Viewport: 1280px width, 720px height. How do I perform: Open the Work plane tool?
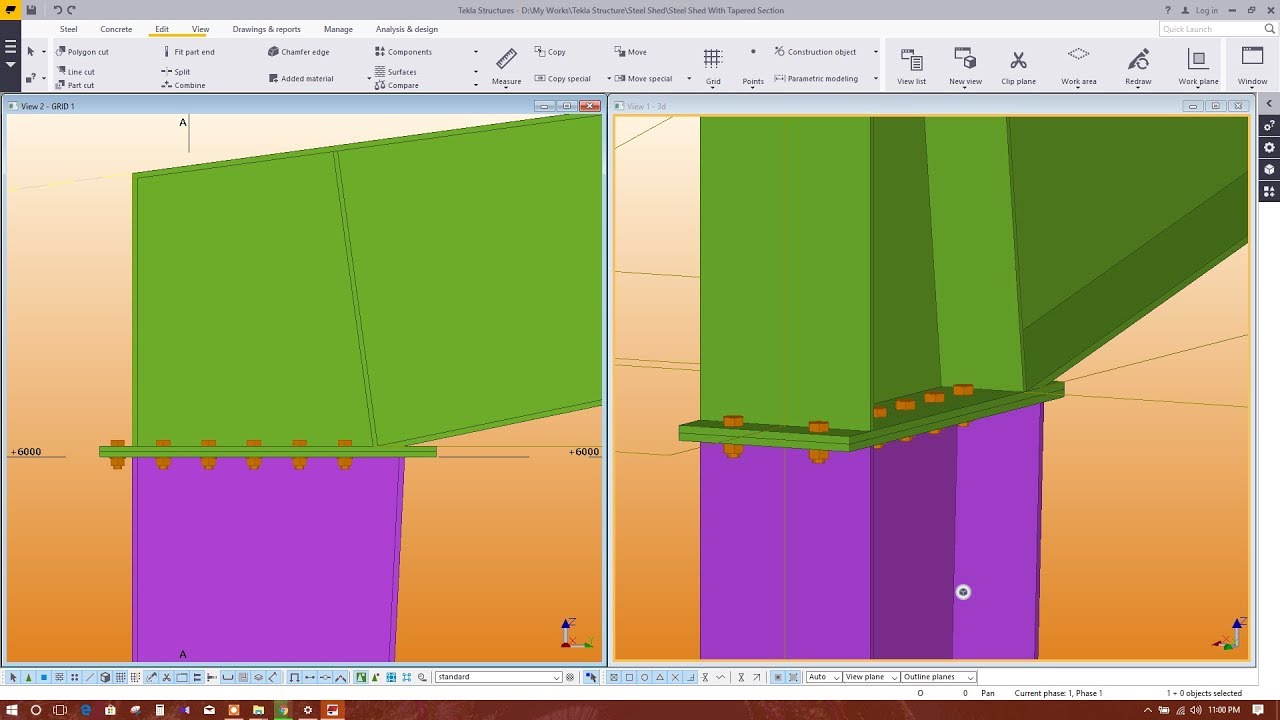(1197, 63)
